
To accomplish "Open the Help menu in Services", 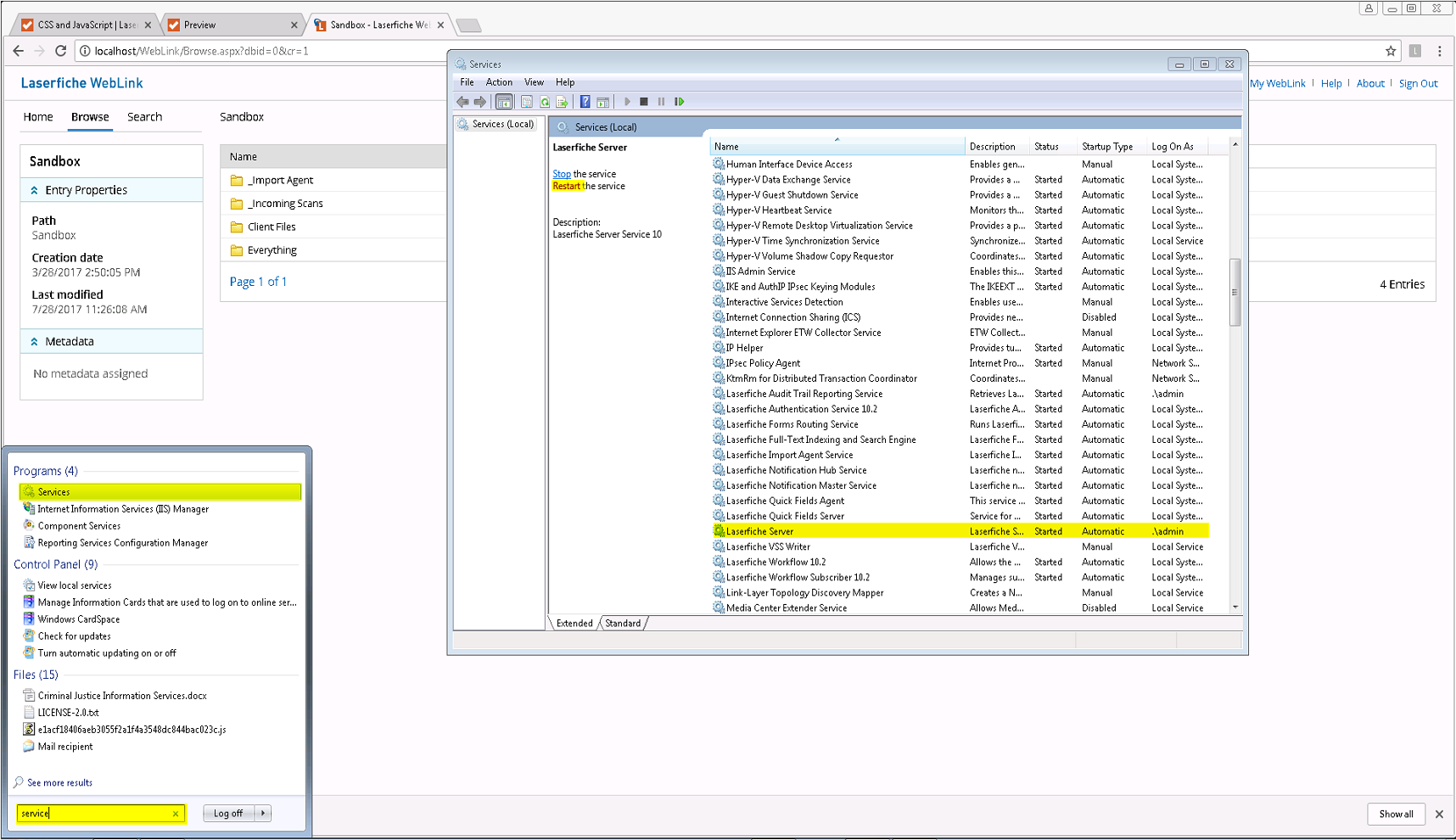I will 565,82.
